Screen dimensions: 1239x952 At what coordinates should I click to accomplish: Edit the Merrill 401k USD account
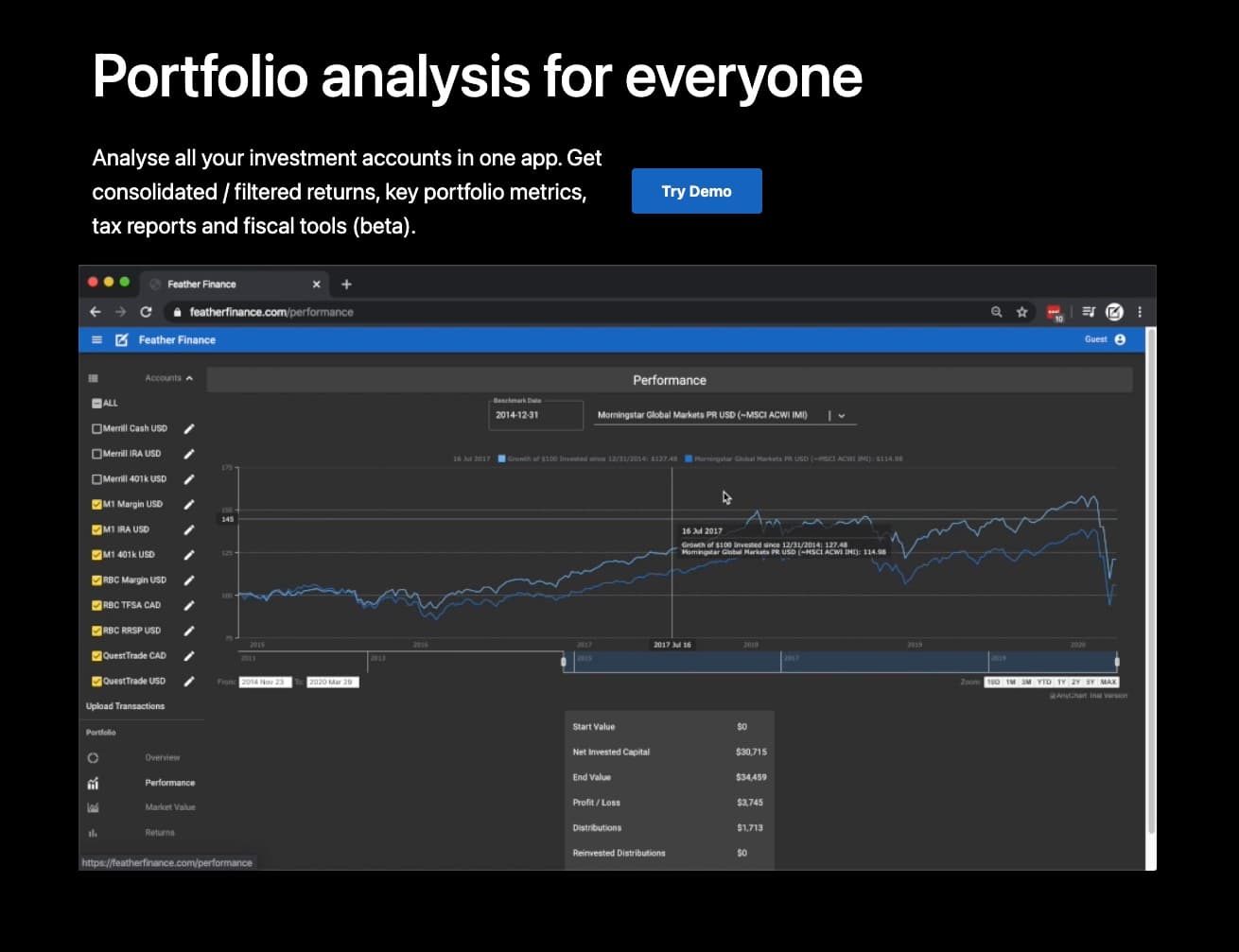(x=189, y=479)
